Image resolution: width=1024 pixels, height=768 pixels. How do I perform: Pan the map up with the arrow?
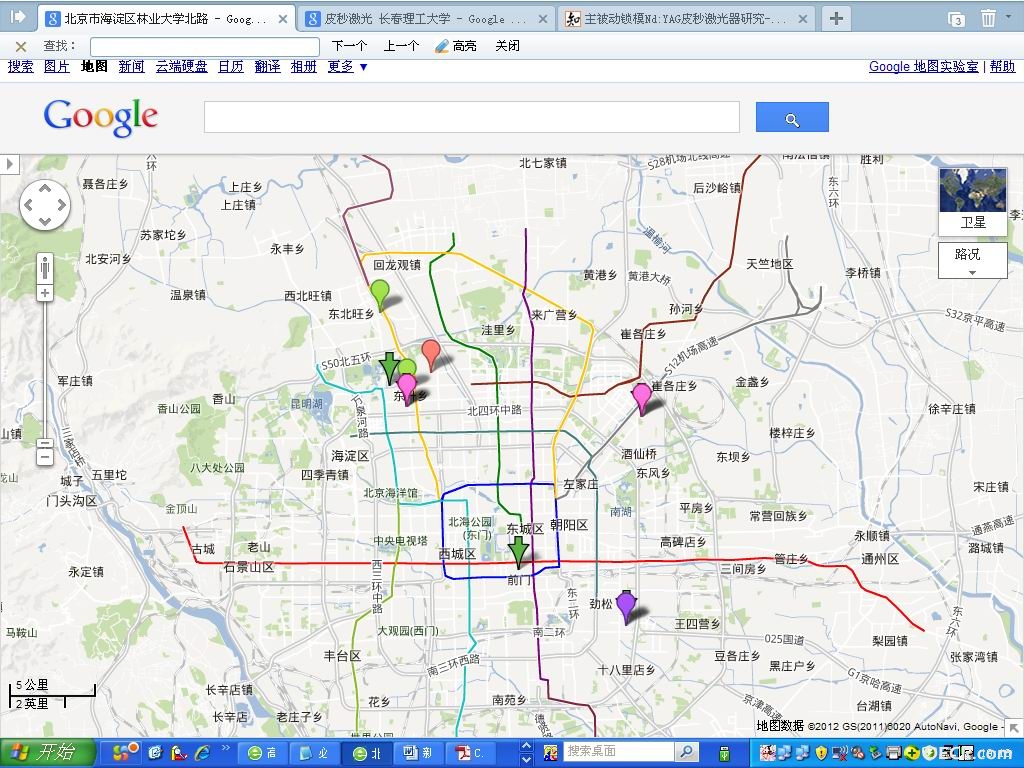[x=45, y=189]
